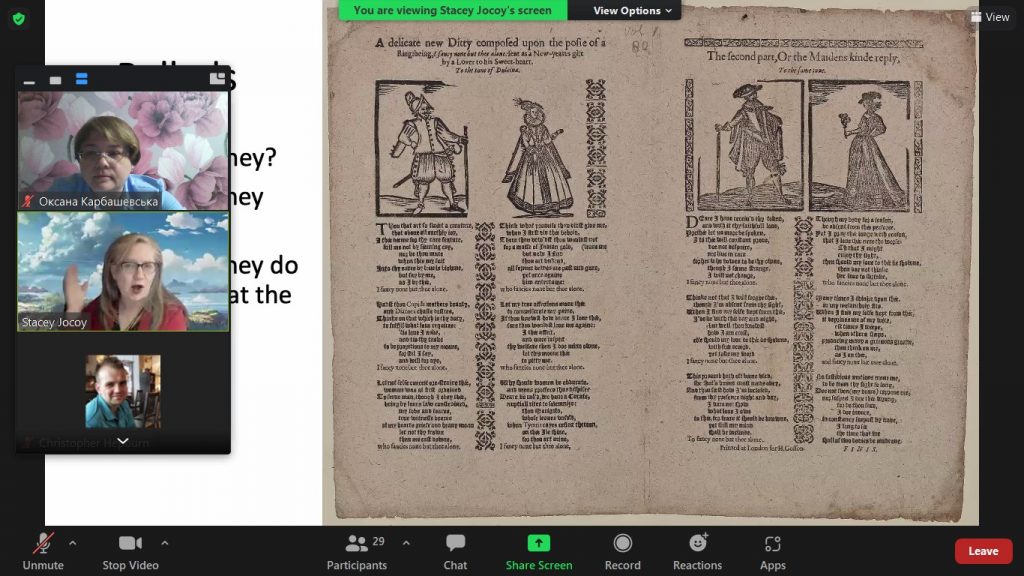Switch video panel to single-speaker view

point(56,80)
